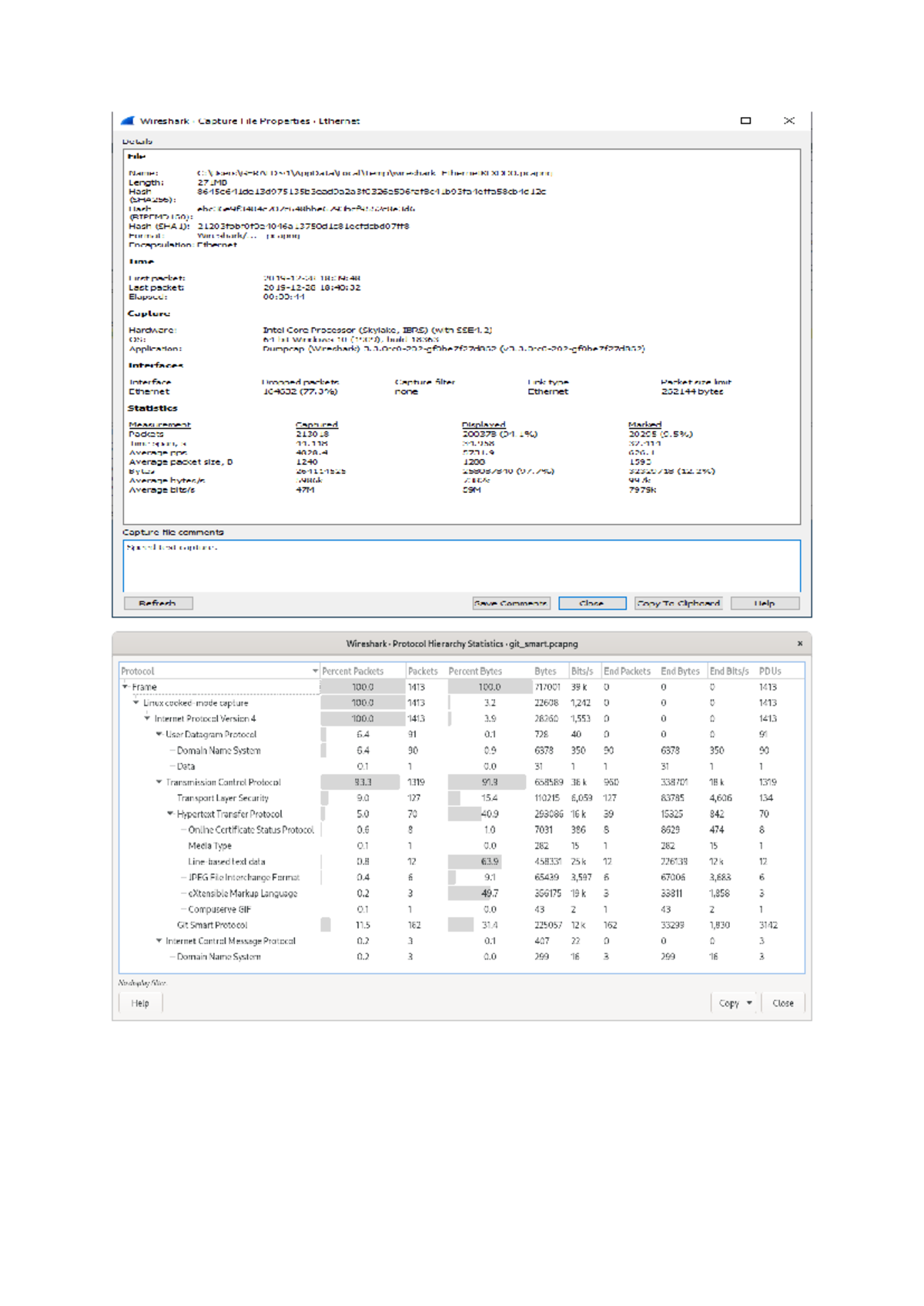Click the '262144 bytes' packet size limit value
The image size is (924, 1306).
[691, 392]
